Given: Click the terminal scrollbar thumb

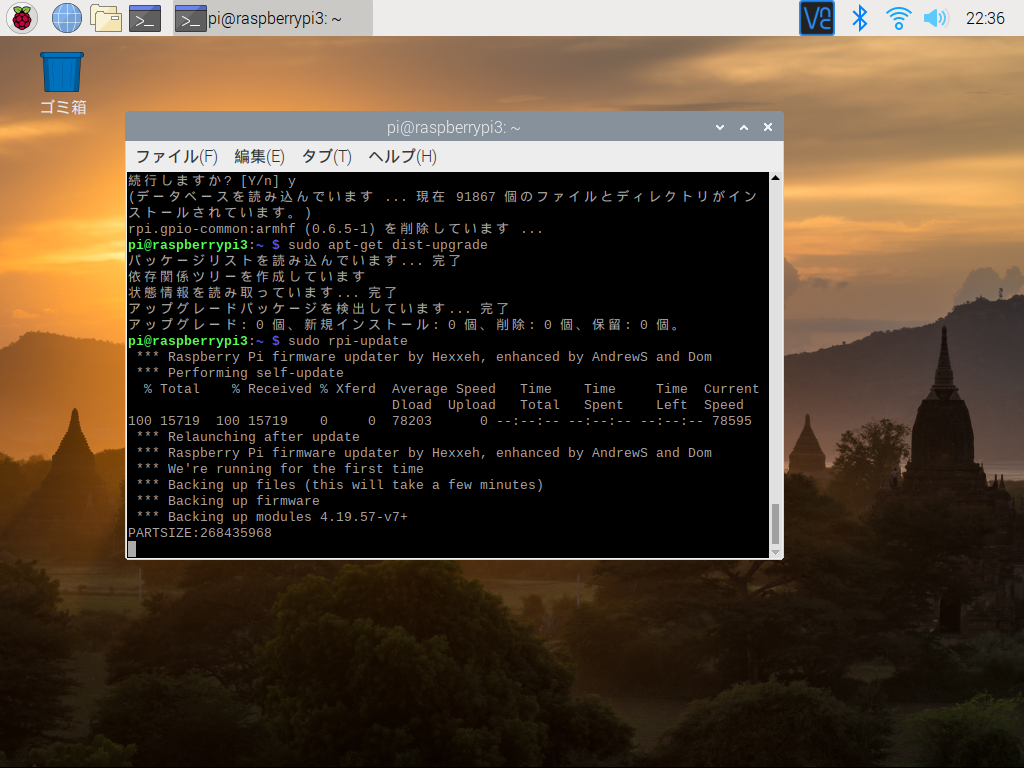Looking at the screenshot, I should [775, 523].
